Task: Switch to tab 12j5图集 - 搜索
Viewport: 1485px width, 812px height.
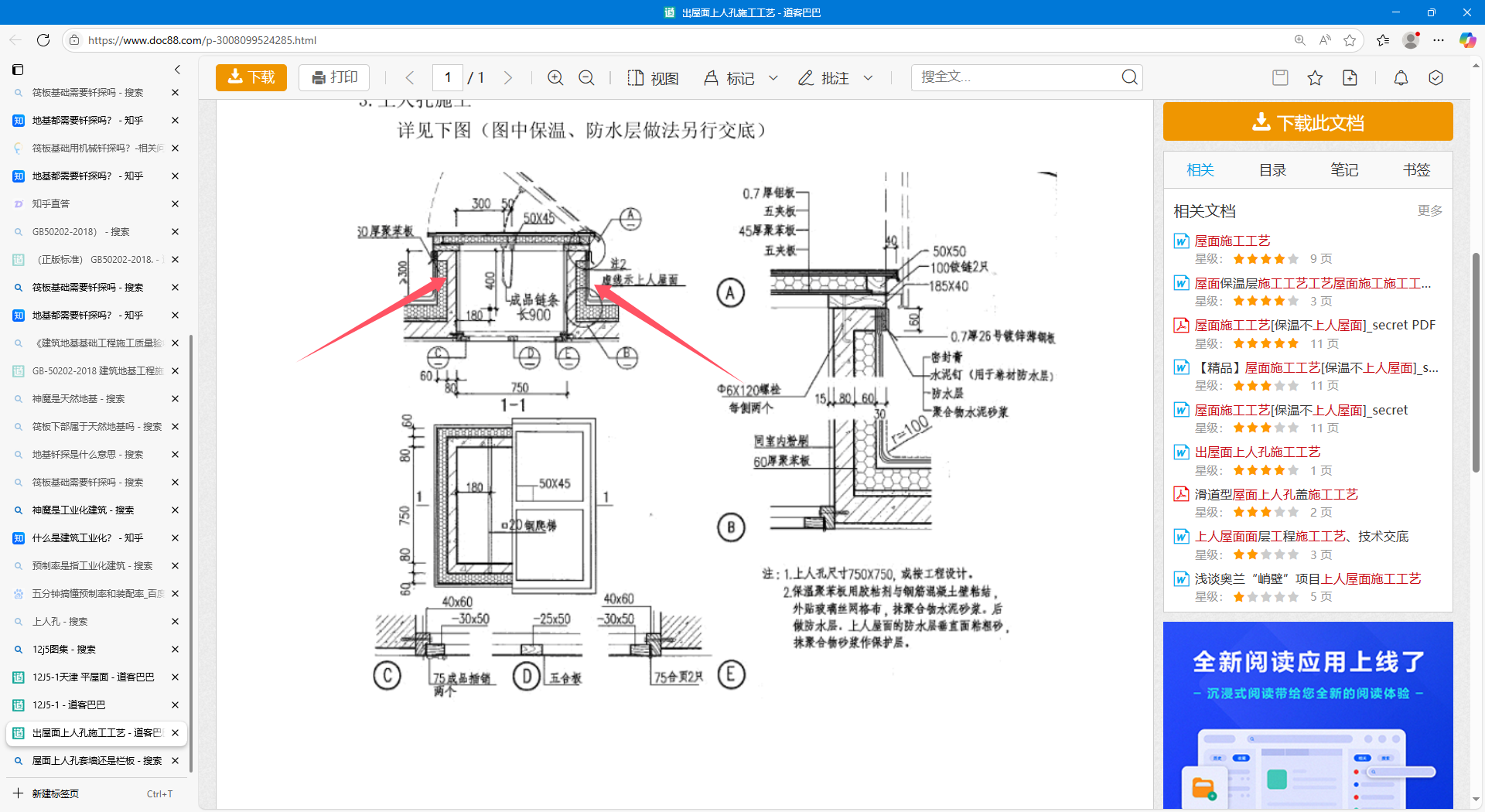Action: click(x=97, y=650)
